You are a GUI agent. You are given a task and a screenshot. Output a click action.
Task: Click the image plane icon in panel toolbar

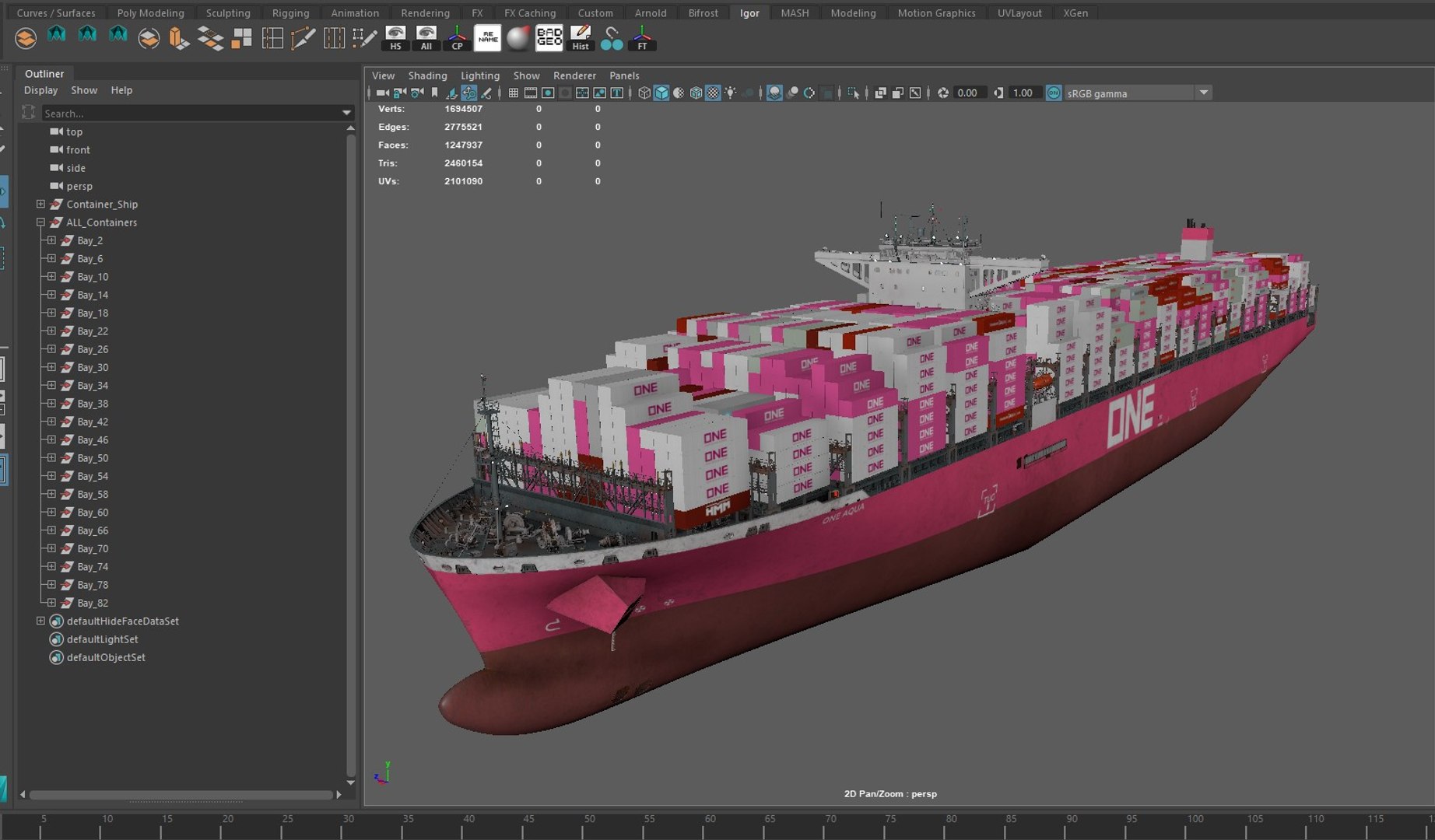[452, 93]
